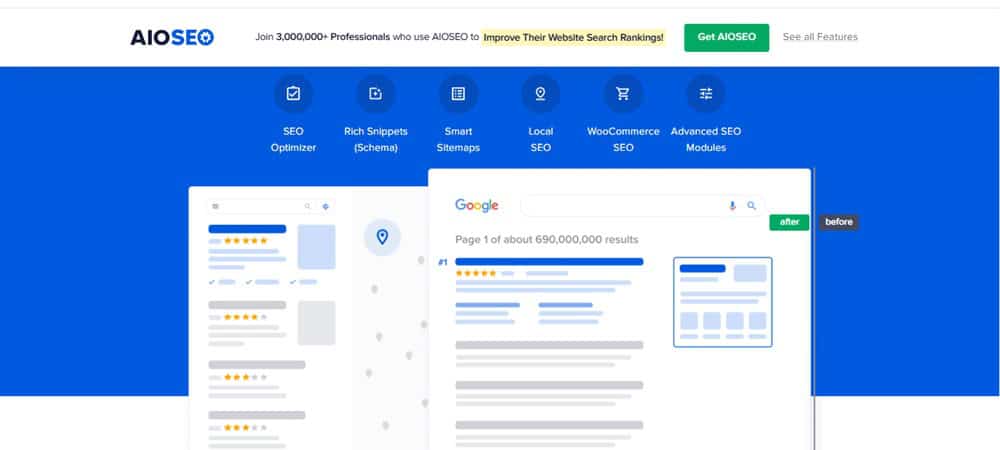The height and width of the screenshot is (450, 1000).
Task: Click the SEO Optimizer checkmark icon
Action: (293, 94)
